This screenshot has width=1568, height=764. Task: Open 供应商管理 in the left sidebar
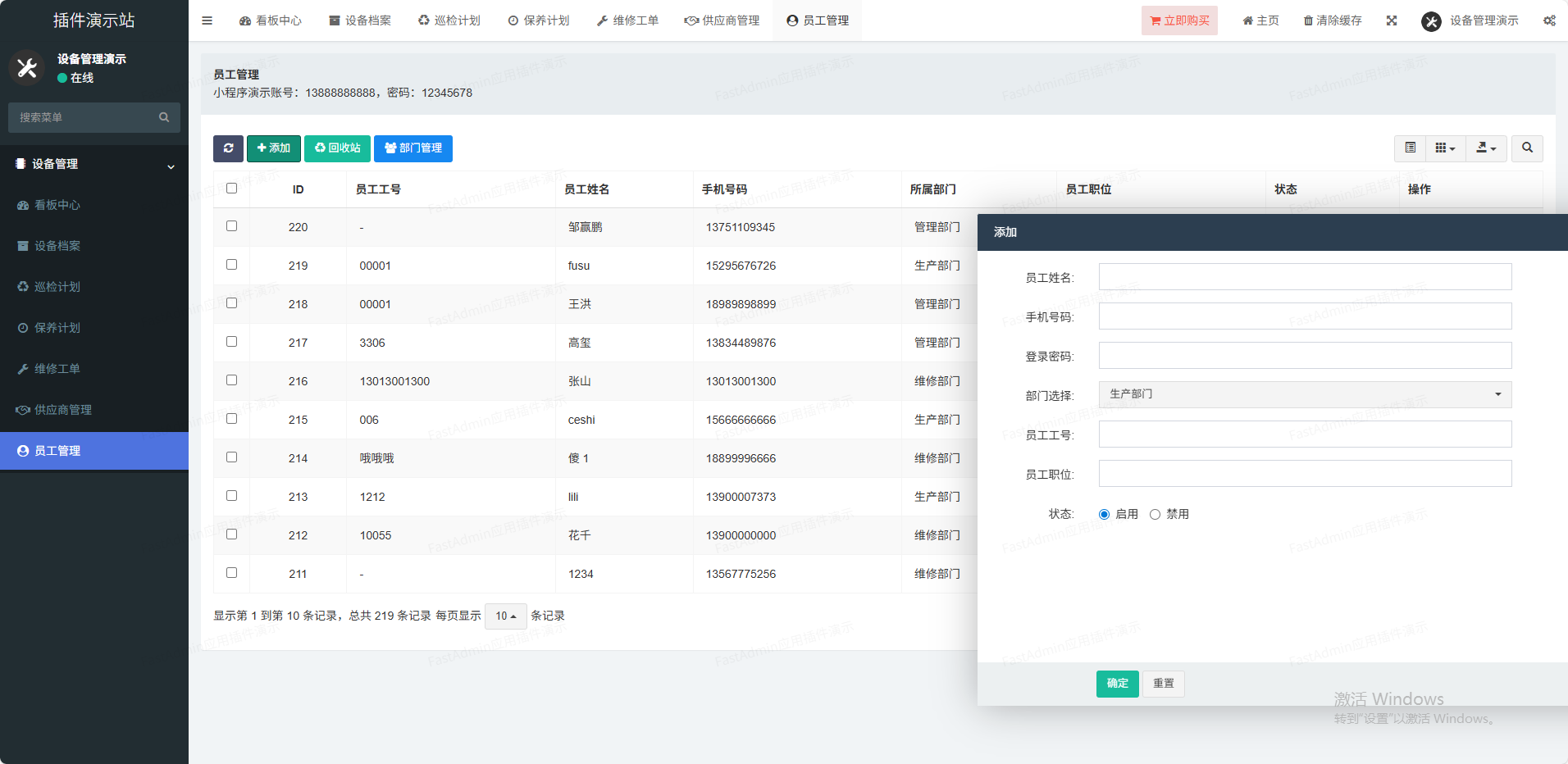(63, 410)
